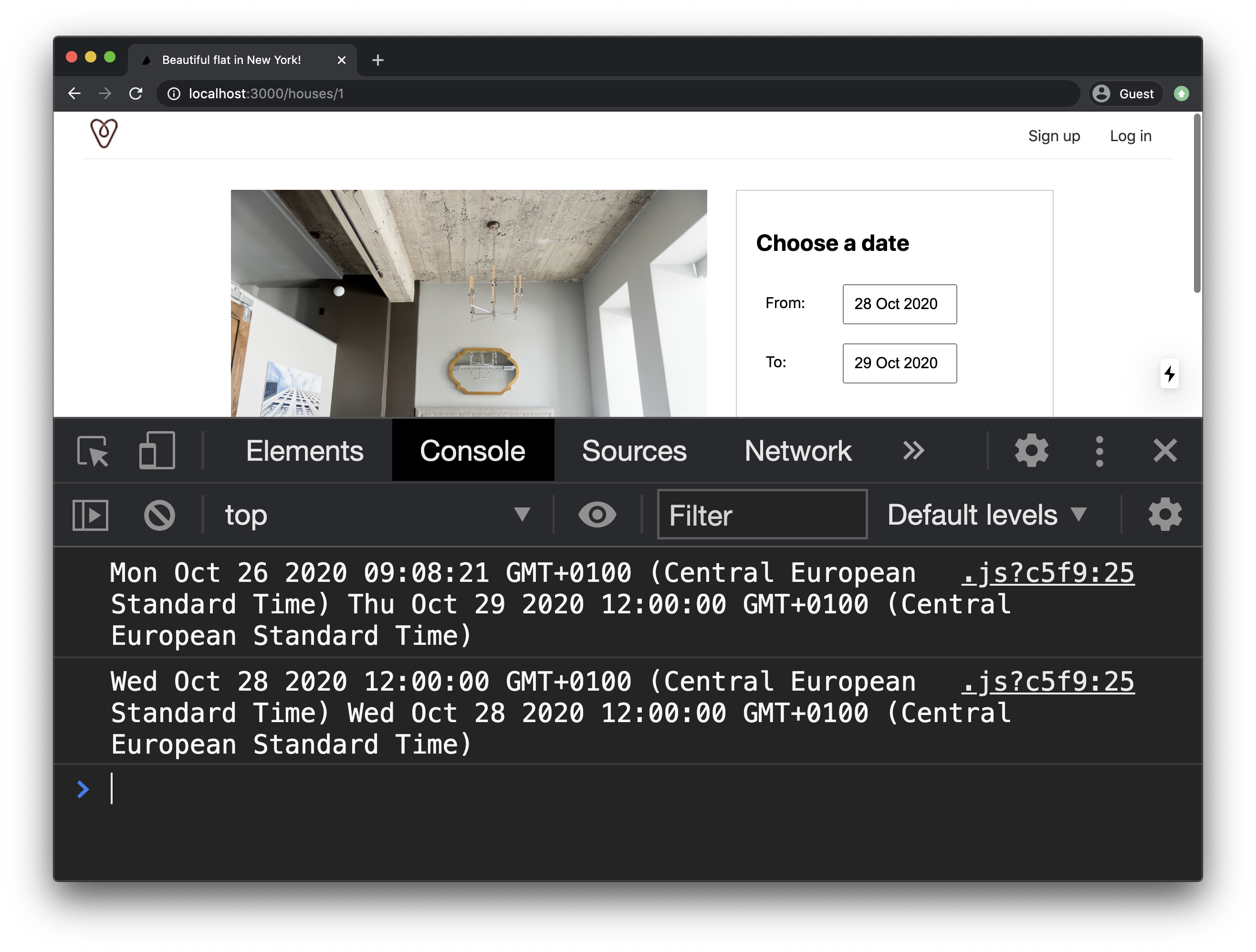Click the Sign up link

pos(1053,136)
